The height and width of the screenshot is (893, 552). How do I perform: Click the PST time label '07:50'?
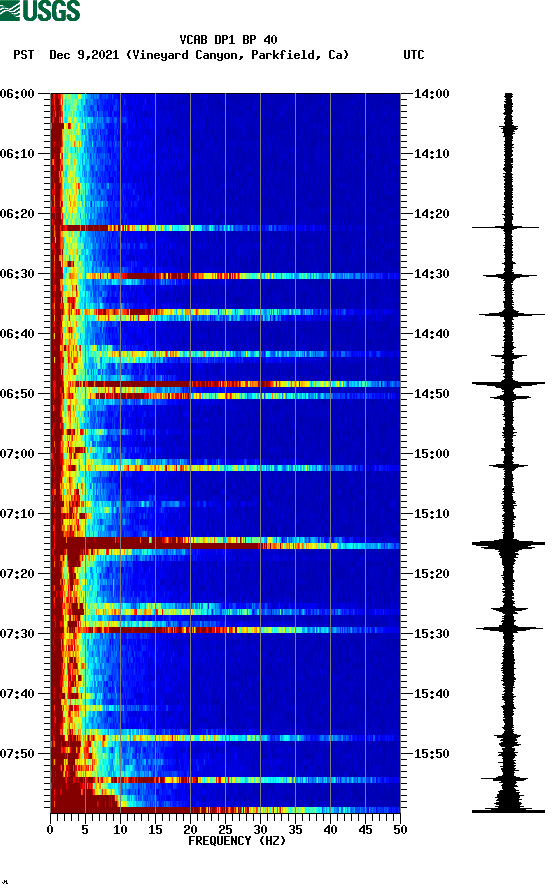[17, 754]
